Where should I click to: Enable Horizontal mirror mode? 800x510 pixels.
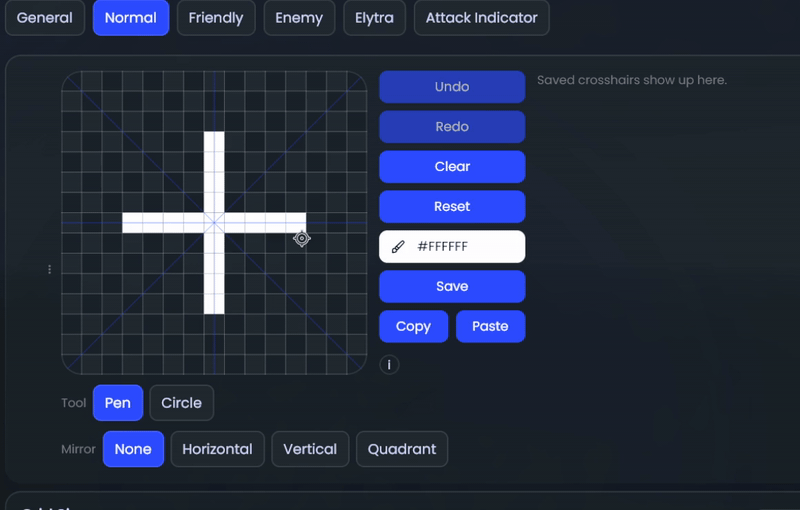(217, 449)
